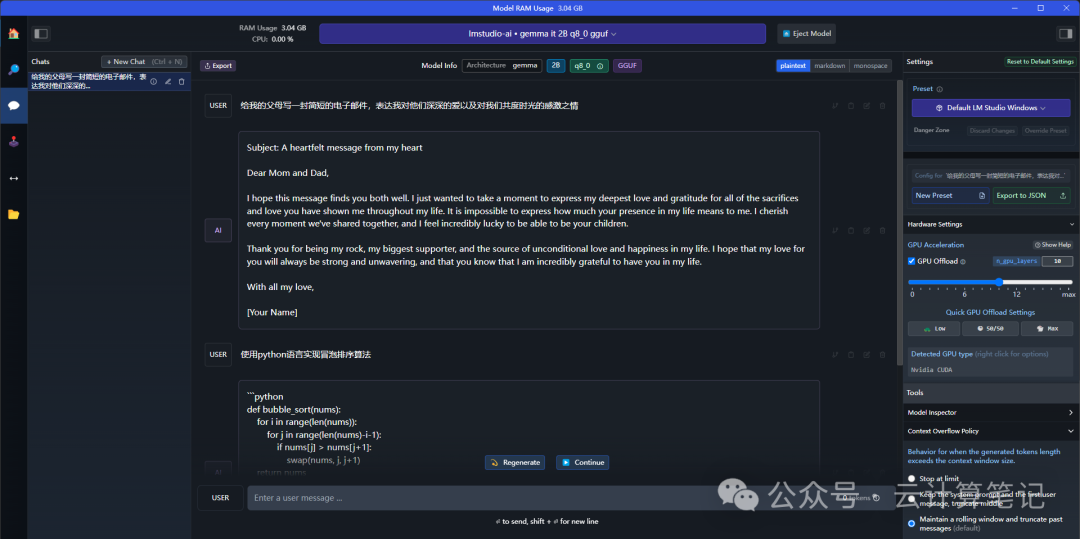Open the Search magnifier sidebar icon
The width and height of the screenshot is (1080, 539).
(x=14, y=70)
